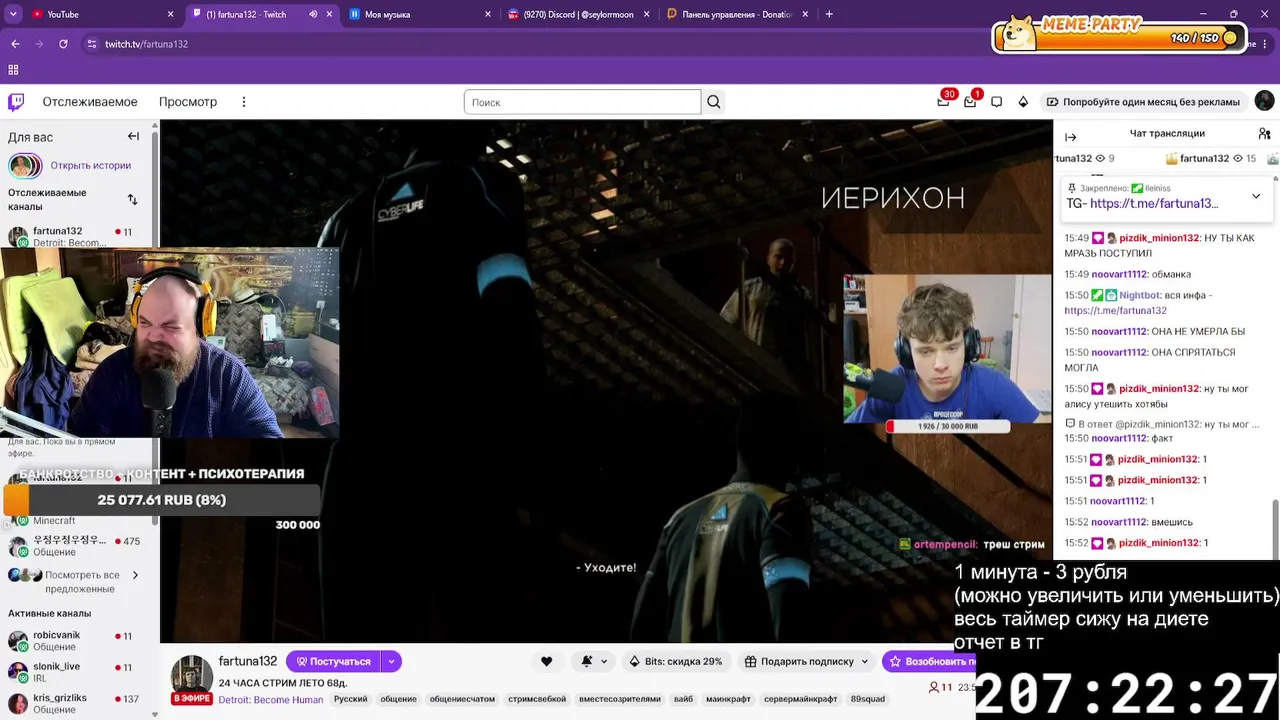1280x720 pixels.
Task: Click the chat panel scrollbar
Action: 1275,529
